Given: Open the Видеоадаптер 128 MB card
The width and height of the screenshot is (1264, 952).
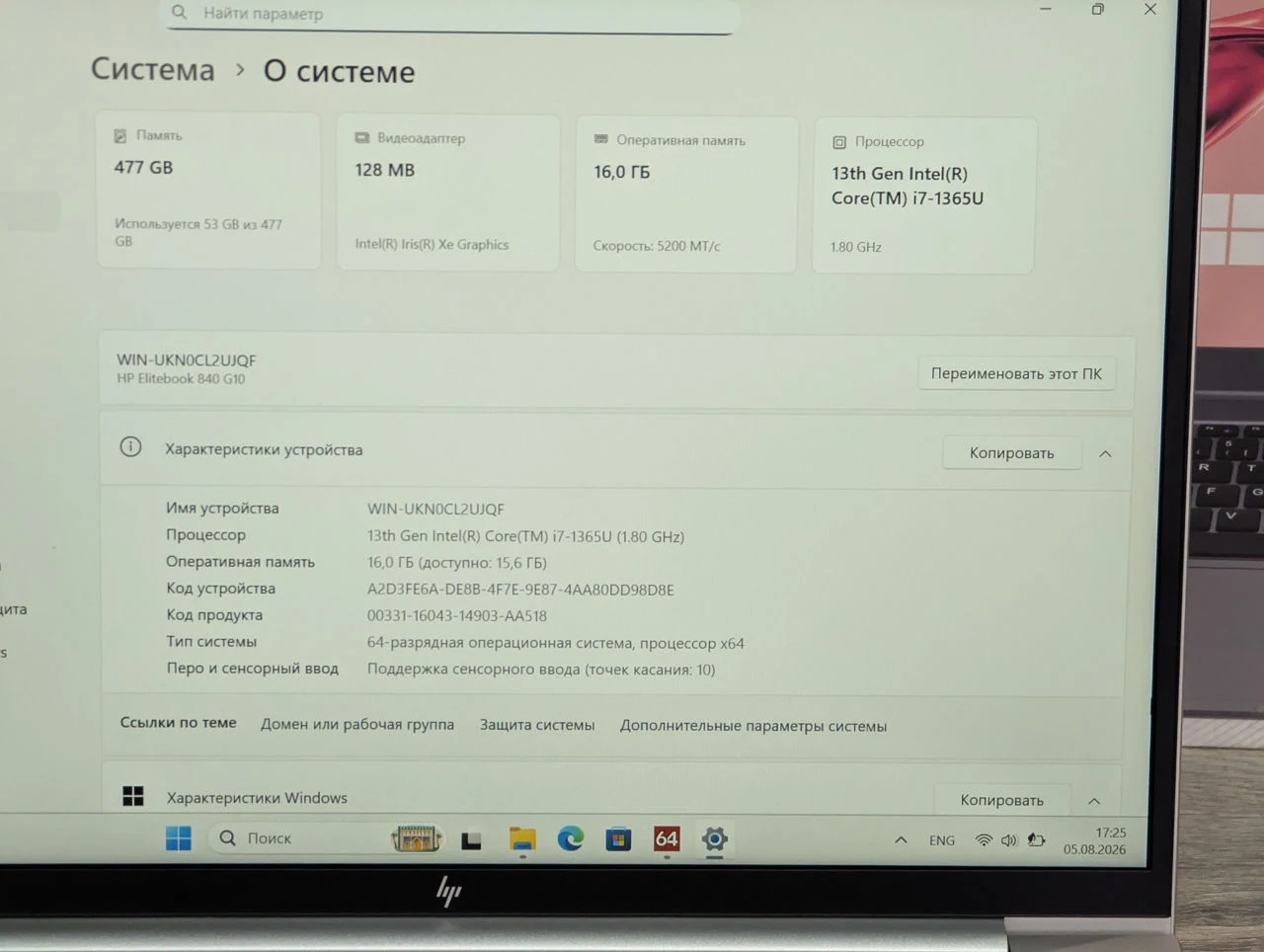Looking at the screenshot, I should point(448,193).
